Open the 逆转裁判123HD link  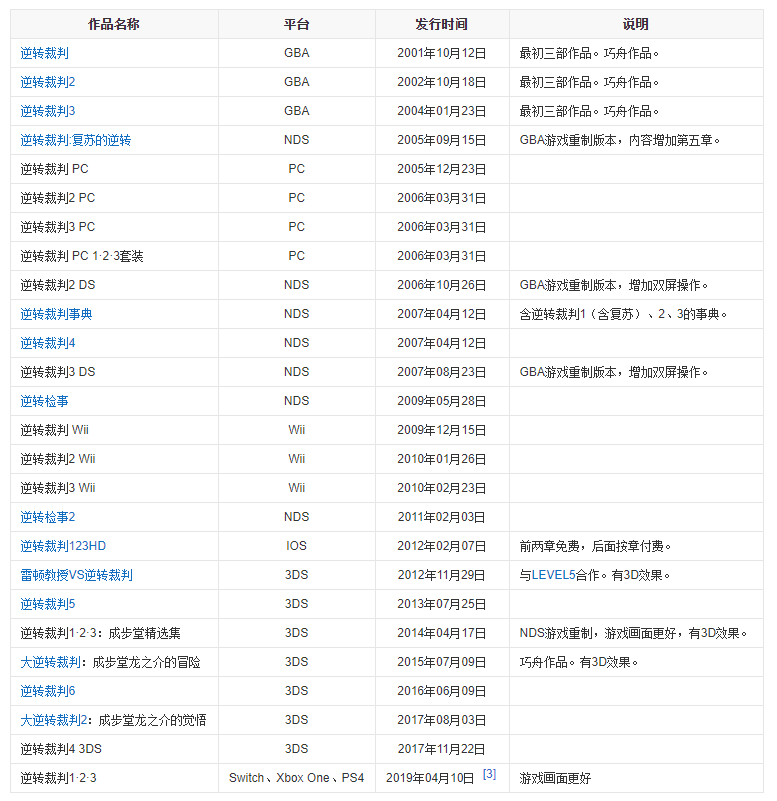click(x=63, y=546)
